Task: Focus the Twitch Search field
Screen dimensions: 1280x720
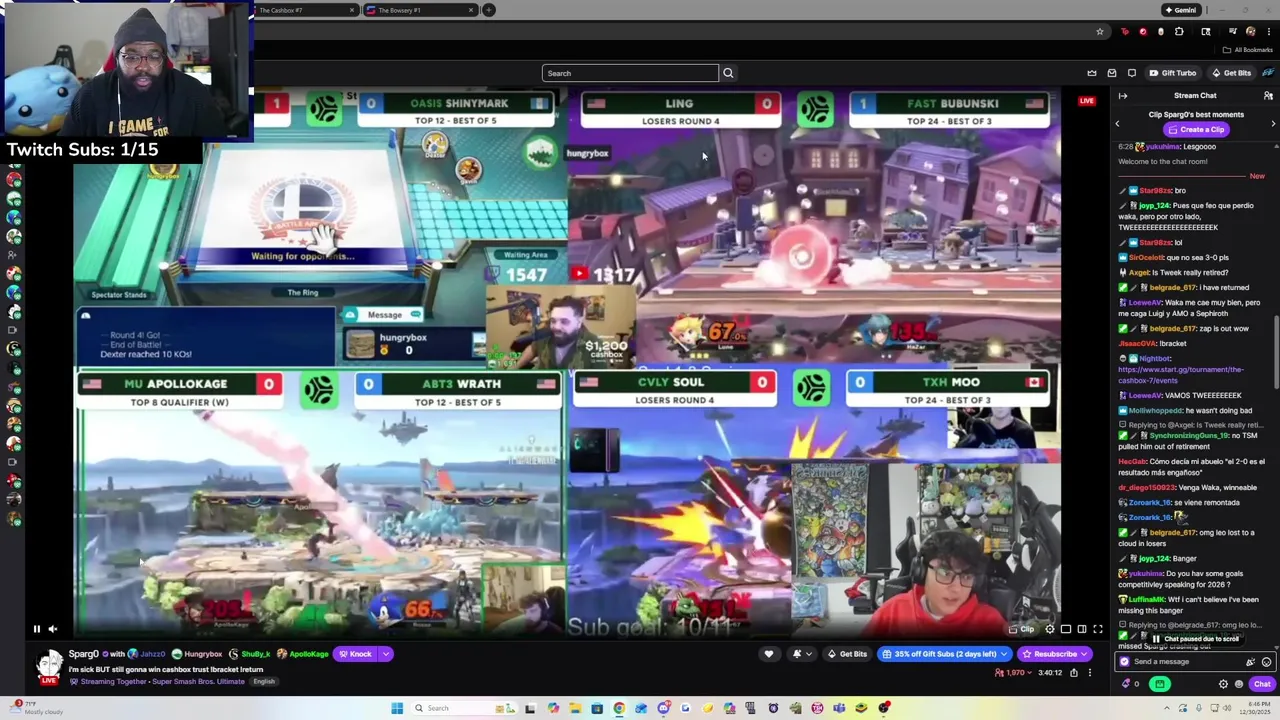Action: tap(630, 73)
